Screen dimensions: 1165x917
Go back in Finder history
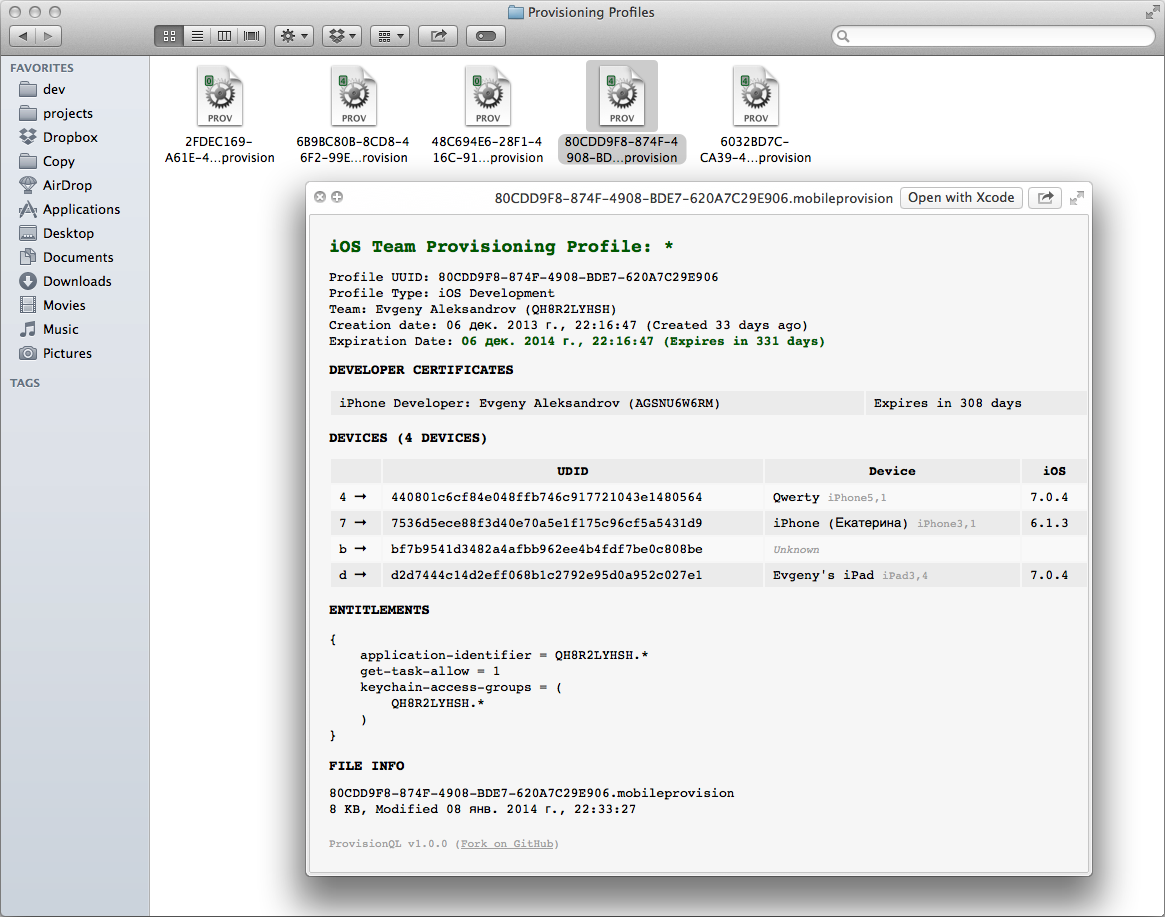coord(22,36)
